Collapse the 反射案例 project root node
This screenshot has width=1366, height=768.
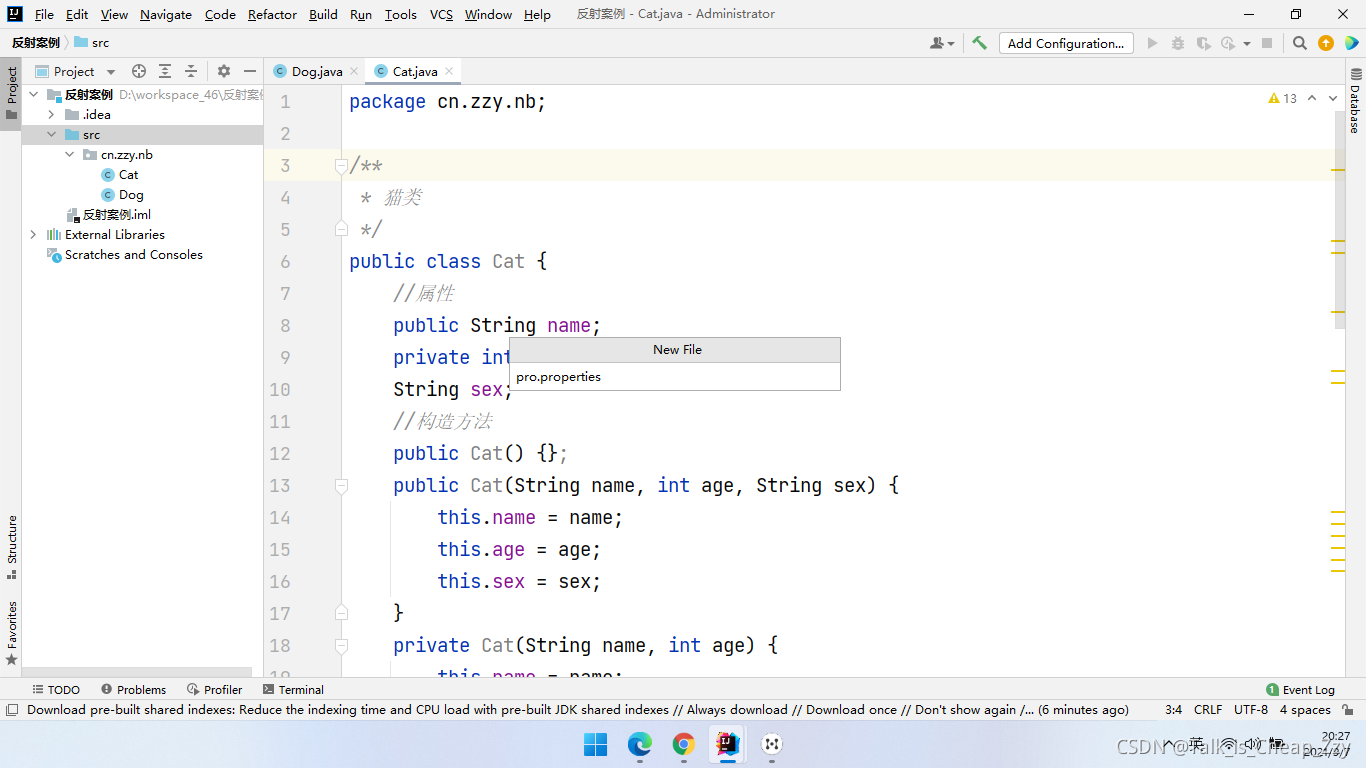[x=33, y=94]
